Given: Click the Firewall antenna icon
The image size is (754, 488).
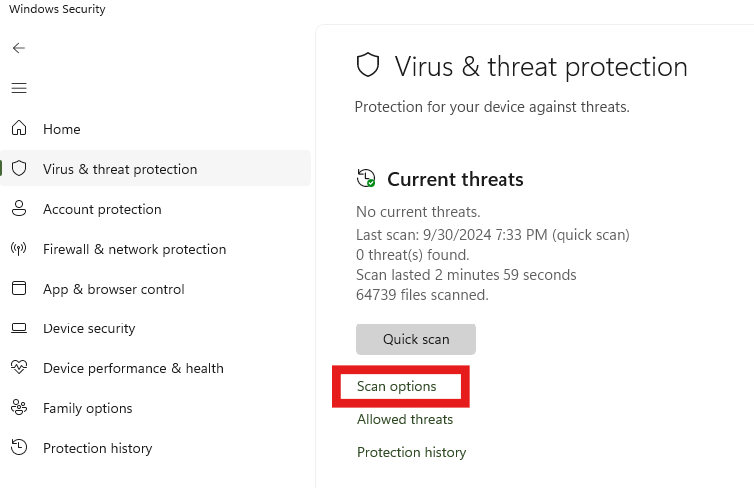Looking at the screenshot, I should tap(19, 249).
